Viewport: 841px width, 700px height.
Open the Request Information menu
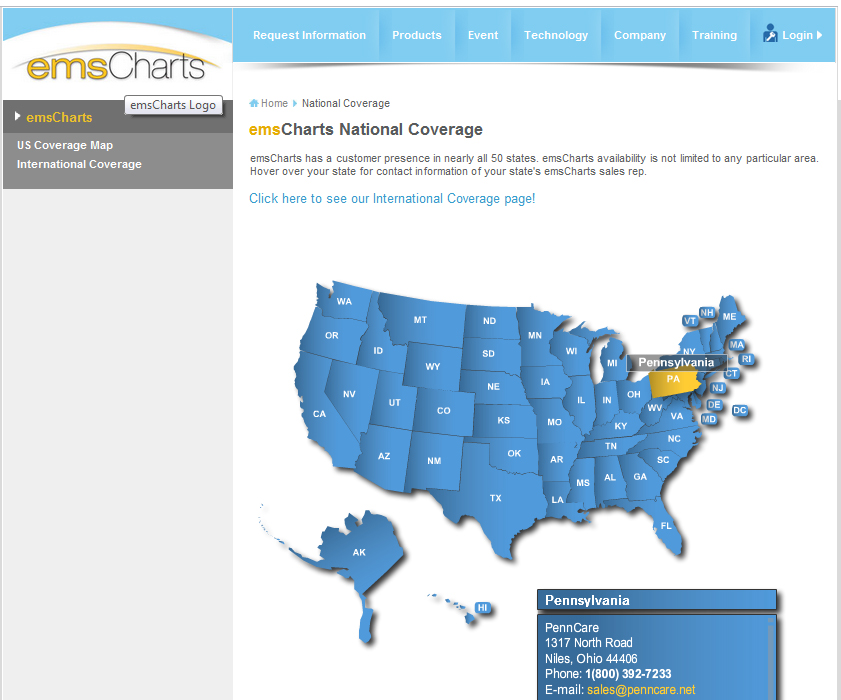tap(309, 35)
